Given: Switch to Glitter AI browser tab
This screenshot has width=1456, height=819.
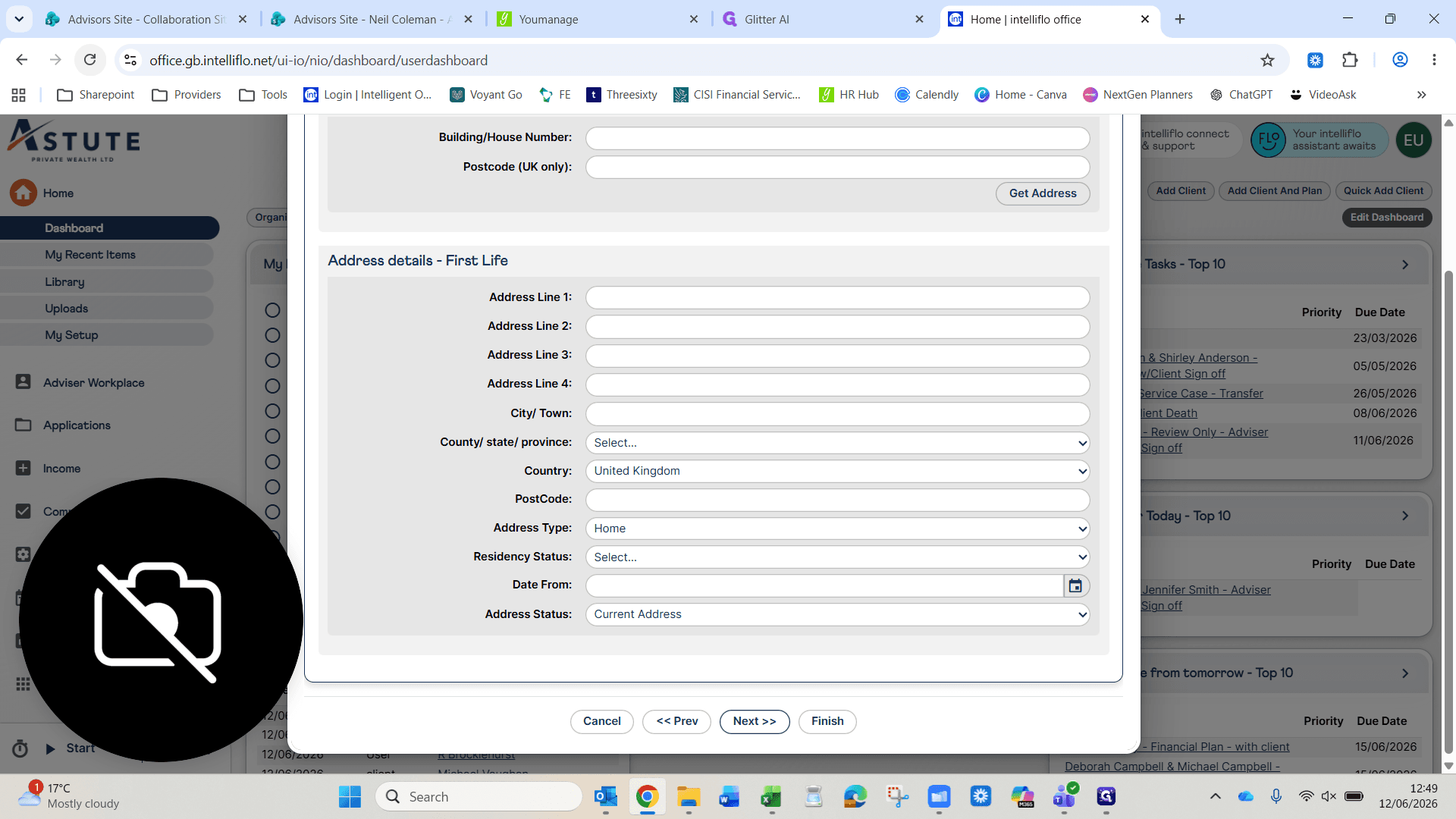Looking at the screenshot, I should (x=823, y=19).
